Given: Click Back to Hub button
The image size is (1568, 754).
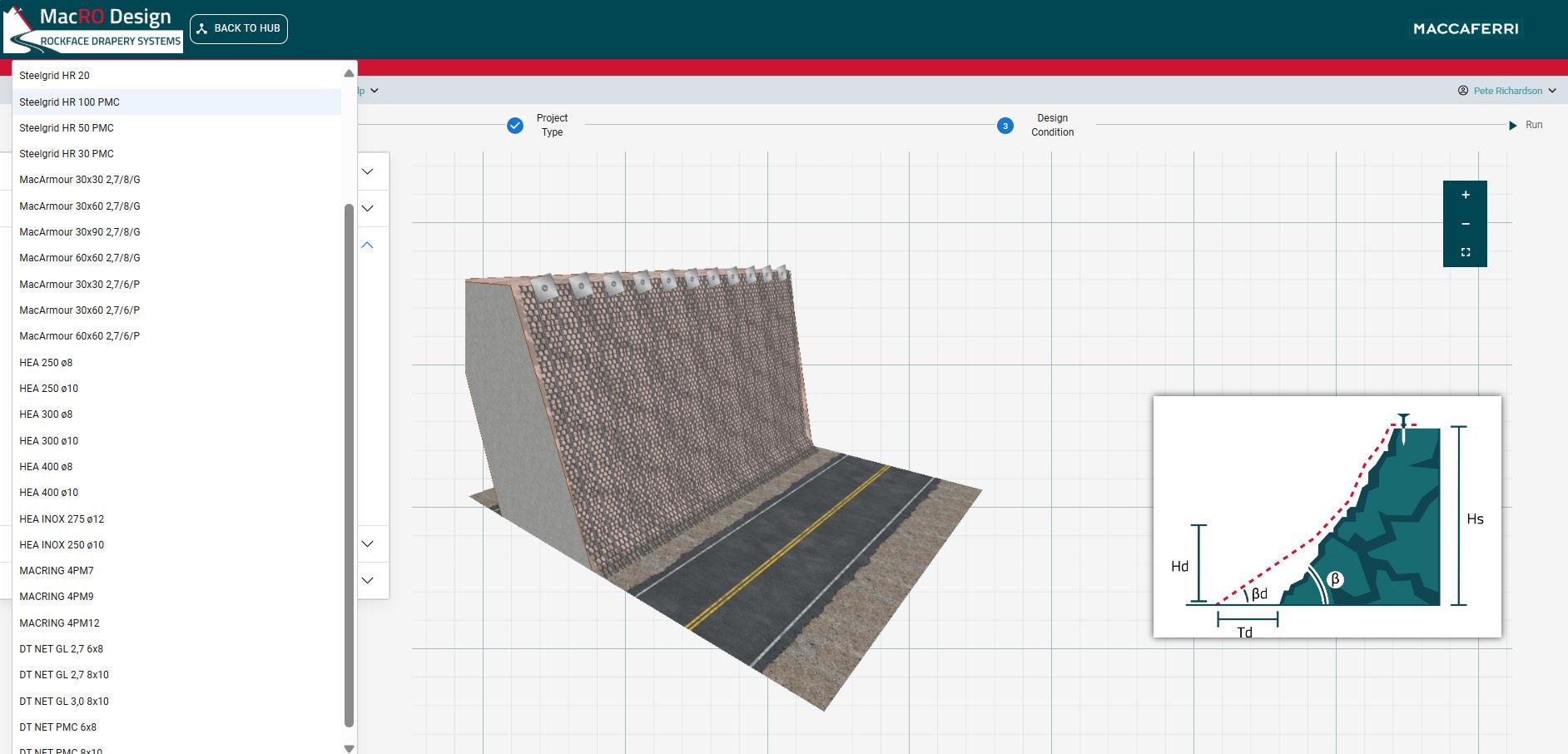Looking at the screenshot, I should click(239, 28).
